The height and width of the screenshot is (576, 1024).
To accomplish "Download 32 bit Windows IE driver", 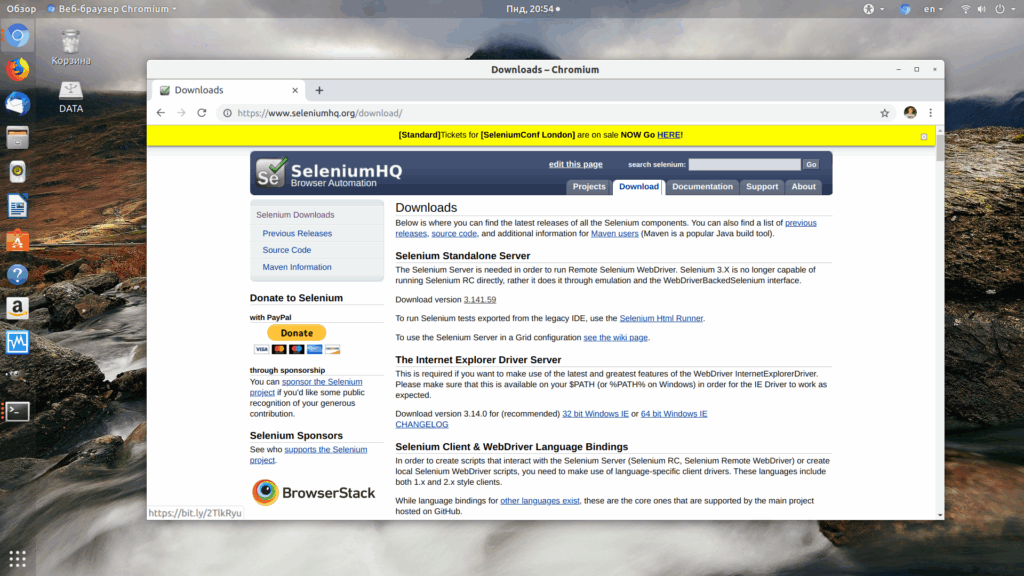I will point(595,414).
